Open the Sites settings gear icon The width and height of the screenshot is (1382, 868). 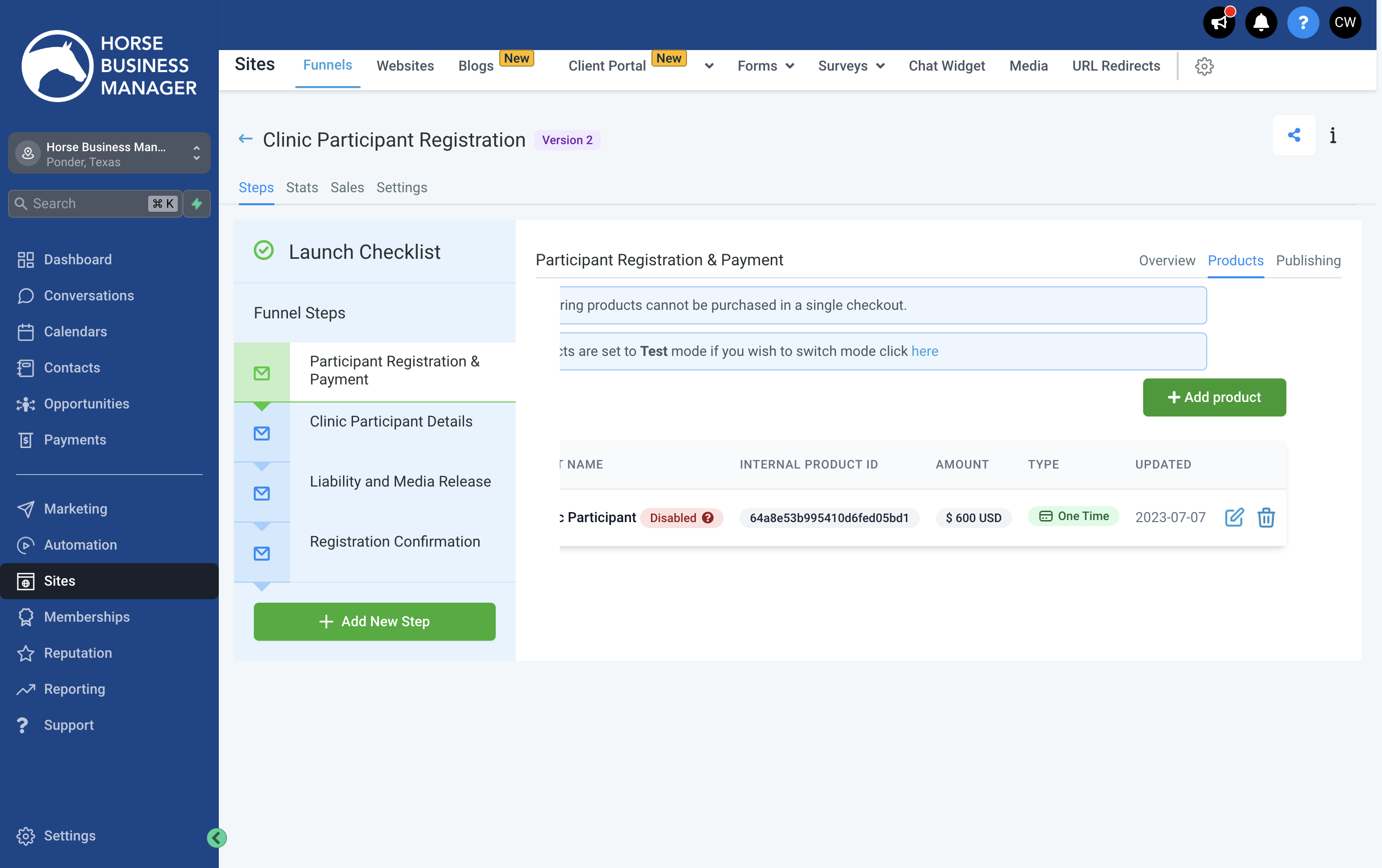(x=1204, y=66)
